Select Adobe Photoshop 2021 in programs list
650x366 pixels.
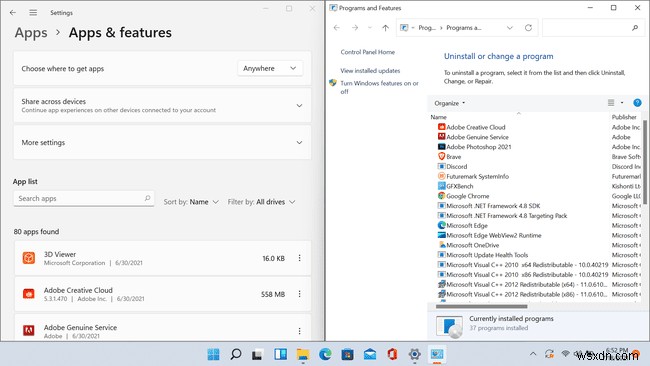[478, 147]
